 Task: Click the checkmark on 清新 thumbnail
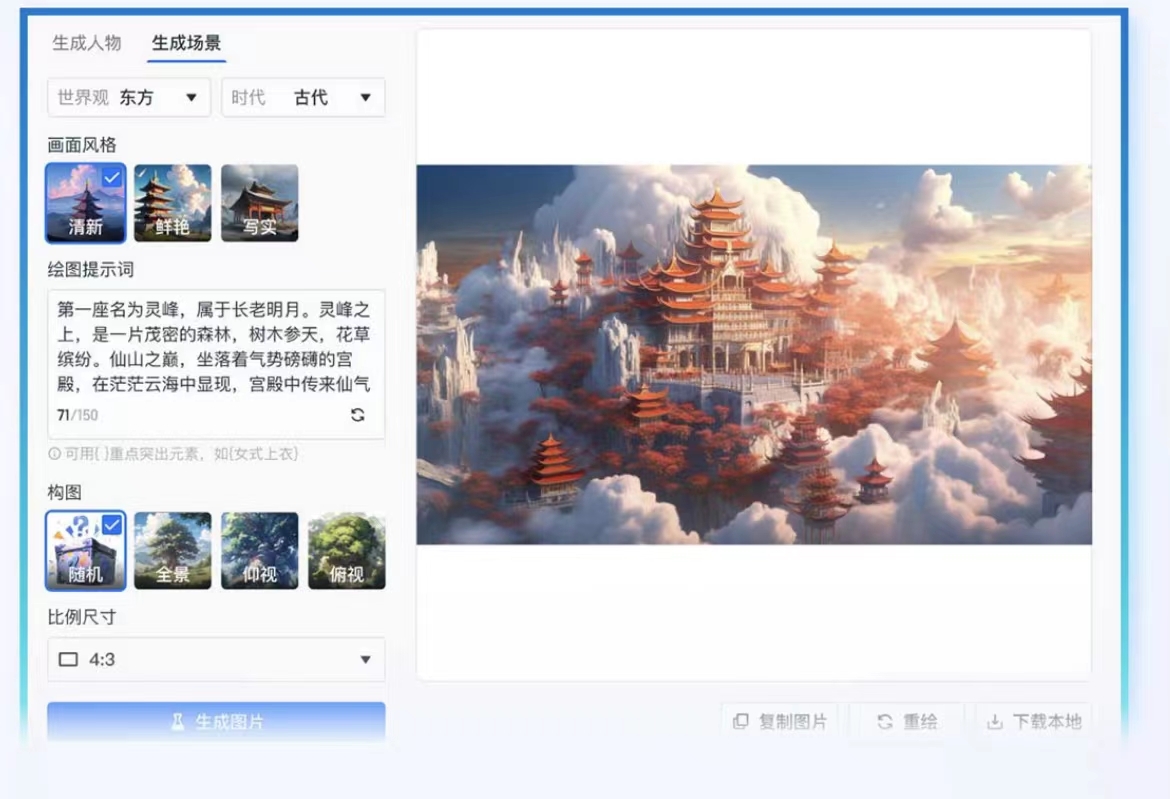tap(112, 178)
